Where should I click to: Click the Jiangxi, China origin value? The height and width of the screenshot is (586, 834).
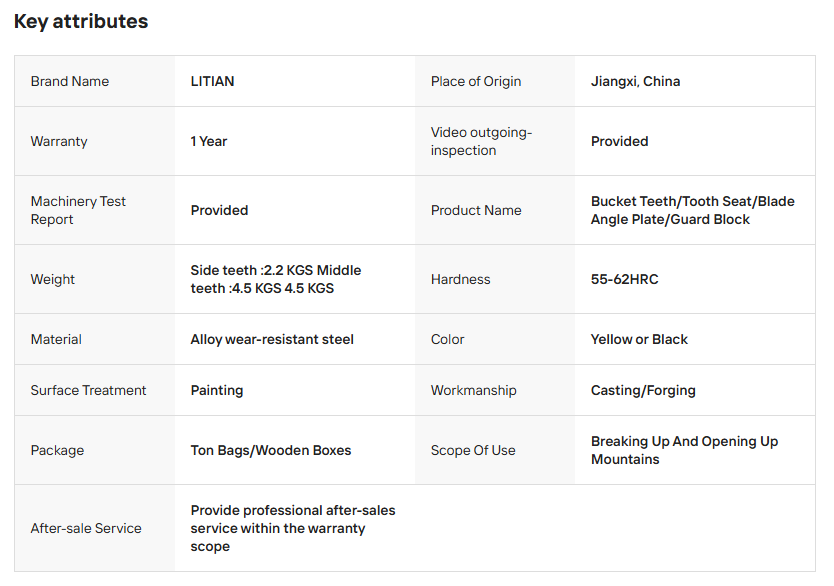click(635, 81)
